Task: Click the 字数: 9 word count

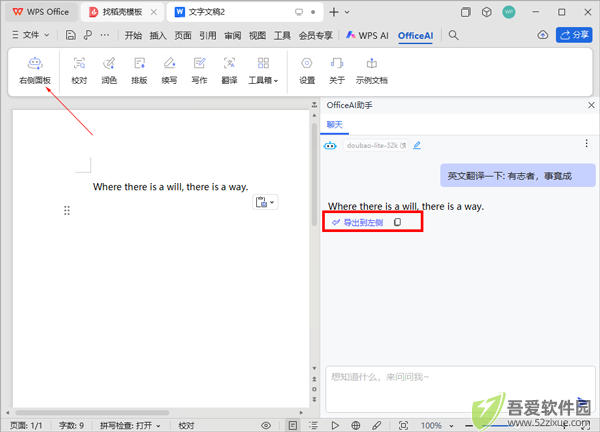Action: point(71,425)
